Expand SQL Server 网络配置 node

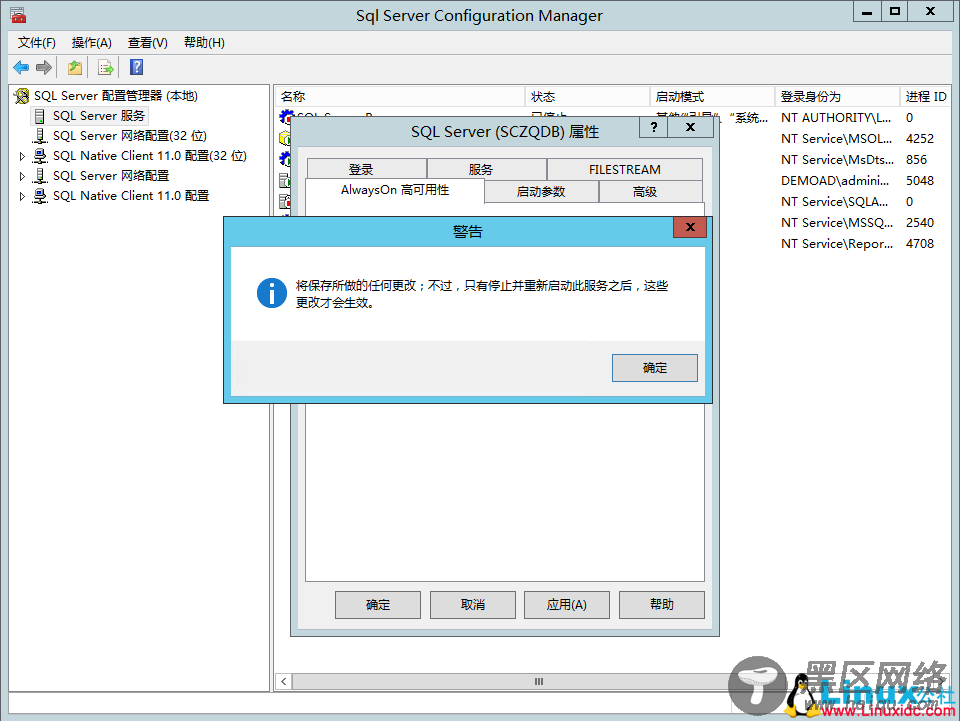[22, 177]
